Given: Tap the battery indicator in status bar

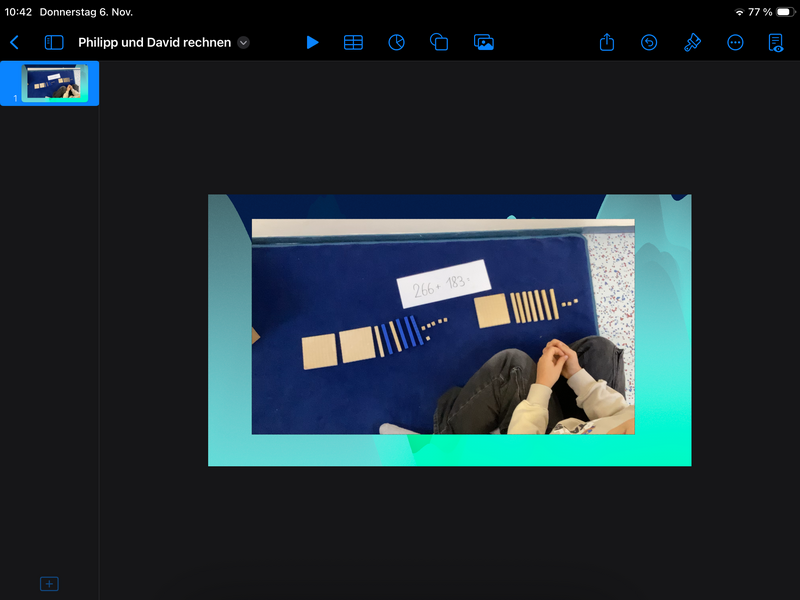Looking at the screenshot, I should pyautogui.click(x=783, y=12).
